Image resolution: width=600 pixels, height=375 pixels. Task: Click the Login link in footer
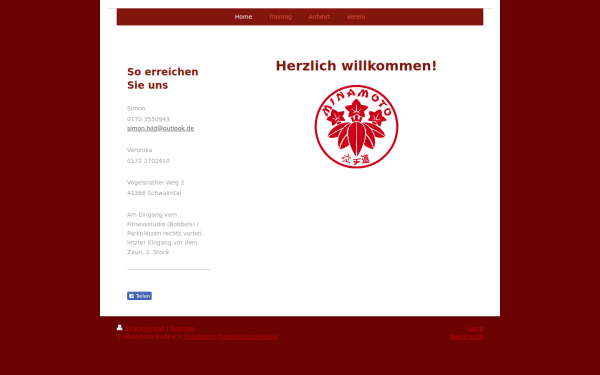pyautogui.click(x=475, y=329)
